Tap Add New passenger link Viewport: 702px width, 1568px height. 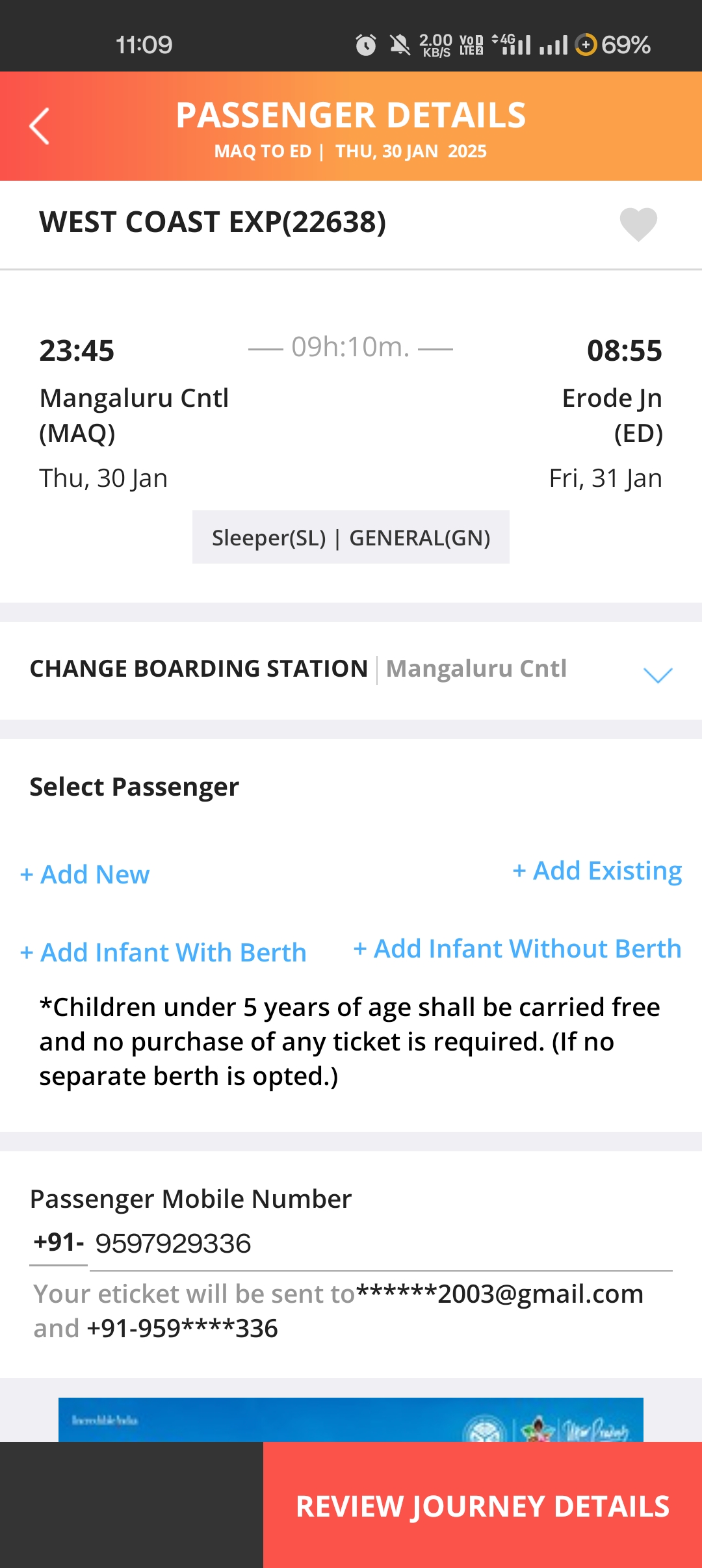pos(85,874)
